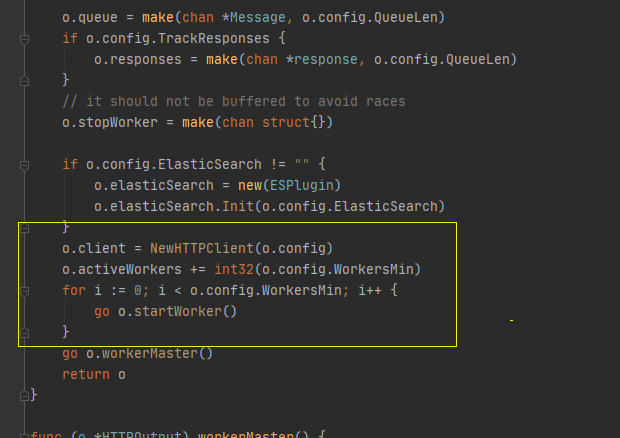Image resolution: width=620 pixels, height=438 pixels.
Task: Click fold end marker after 'return o'
Action: (x=25, y=396)
